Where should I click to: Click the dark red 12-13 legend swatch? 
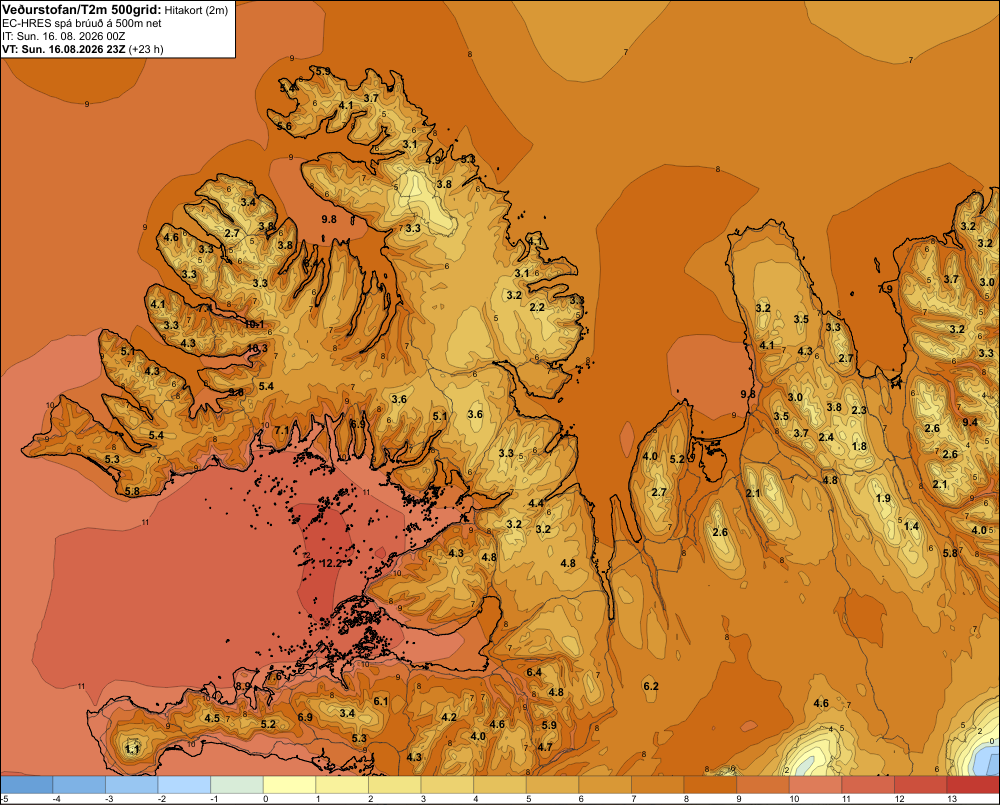click(x=920, y=785)
